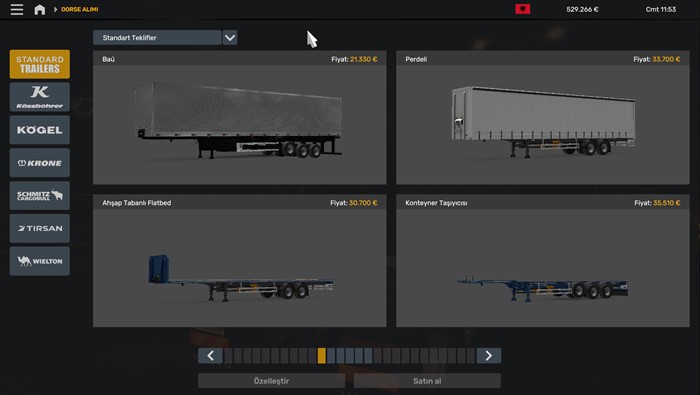
Task: Click the Satın al button
Action: pos(427,381)
